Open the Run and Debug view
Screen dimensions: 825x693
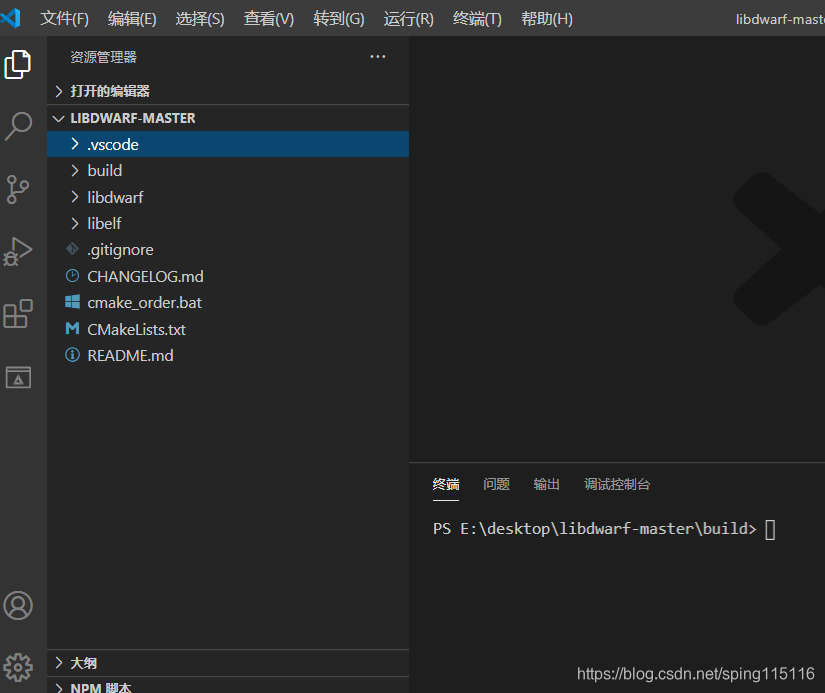[x=17, y=251]
